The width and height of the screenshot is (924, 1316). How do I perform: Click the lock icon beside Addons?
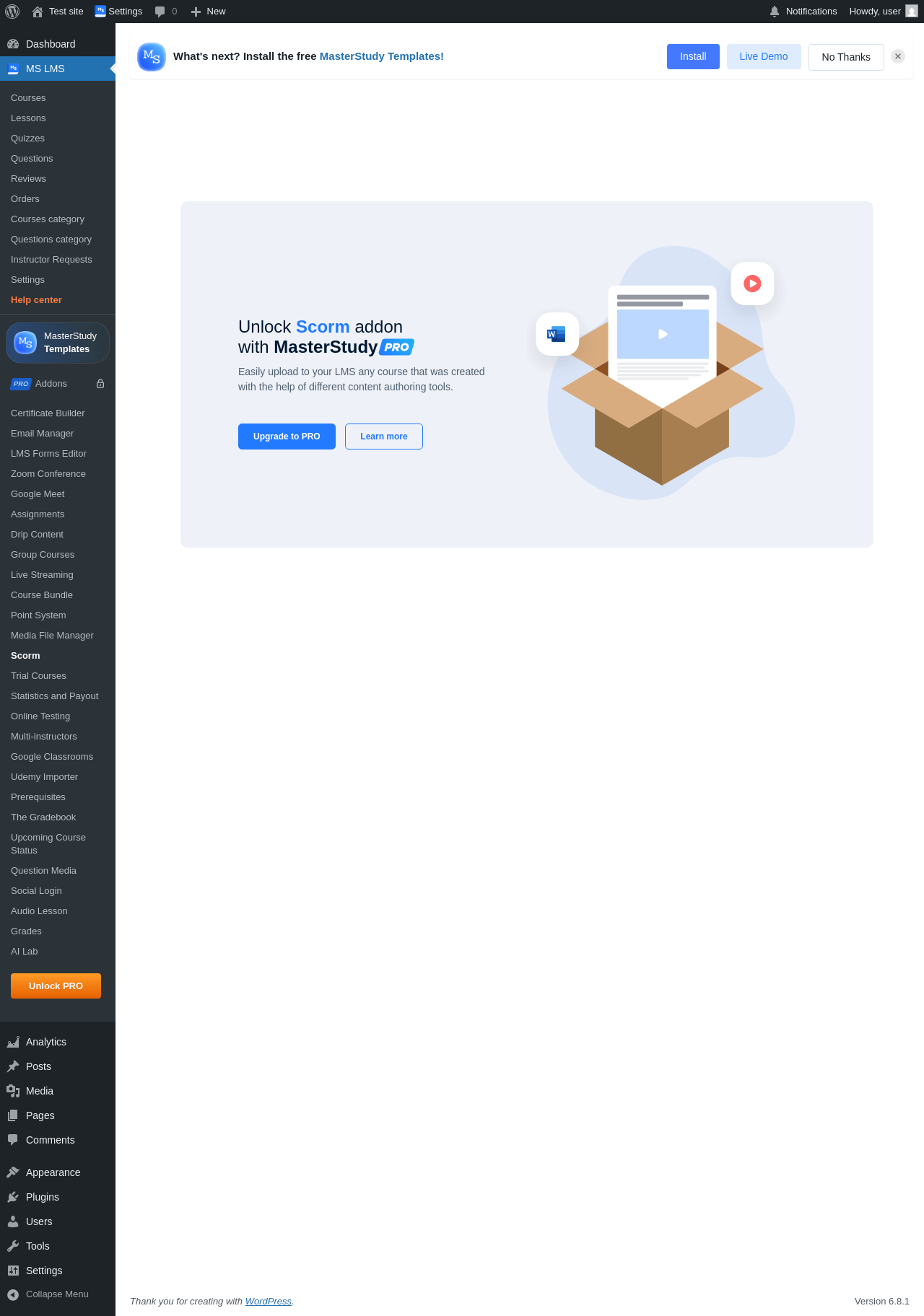pos(100,384)
